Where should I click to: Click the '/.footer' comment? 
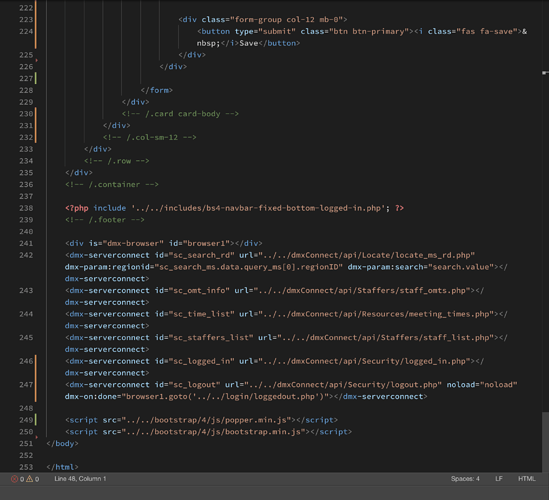[x=105, y=220]
